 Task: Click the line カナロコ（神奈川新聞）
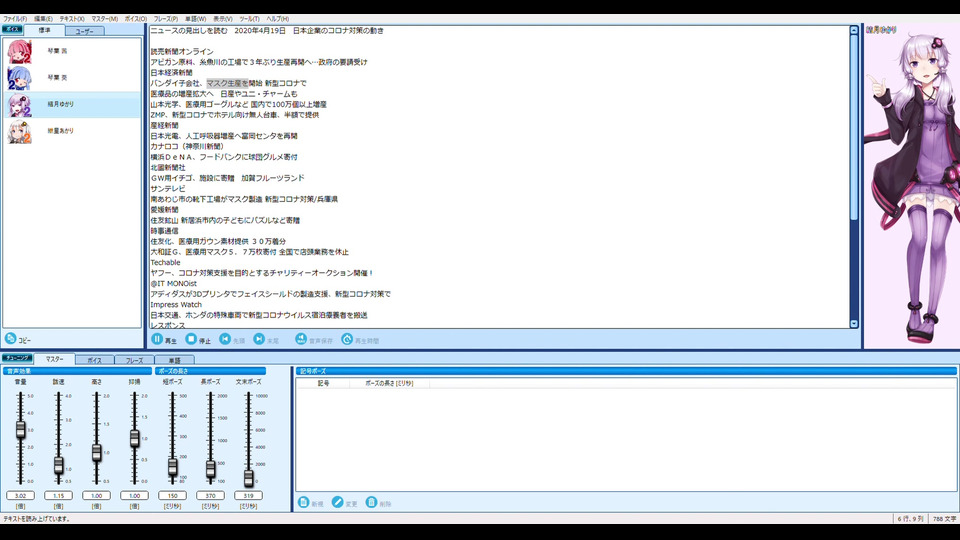click(187, 146)
